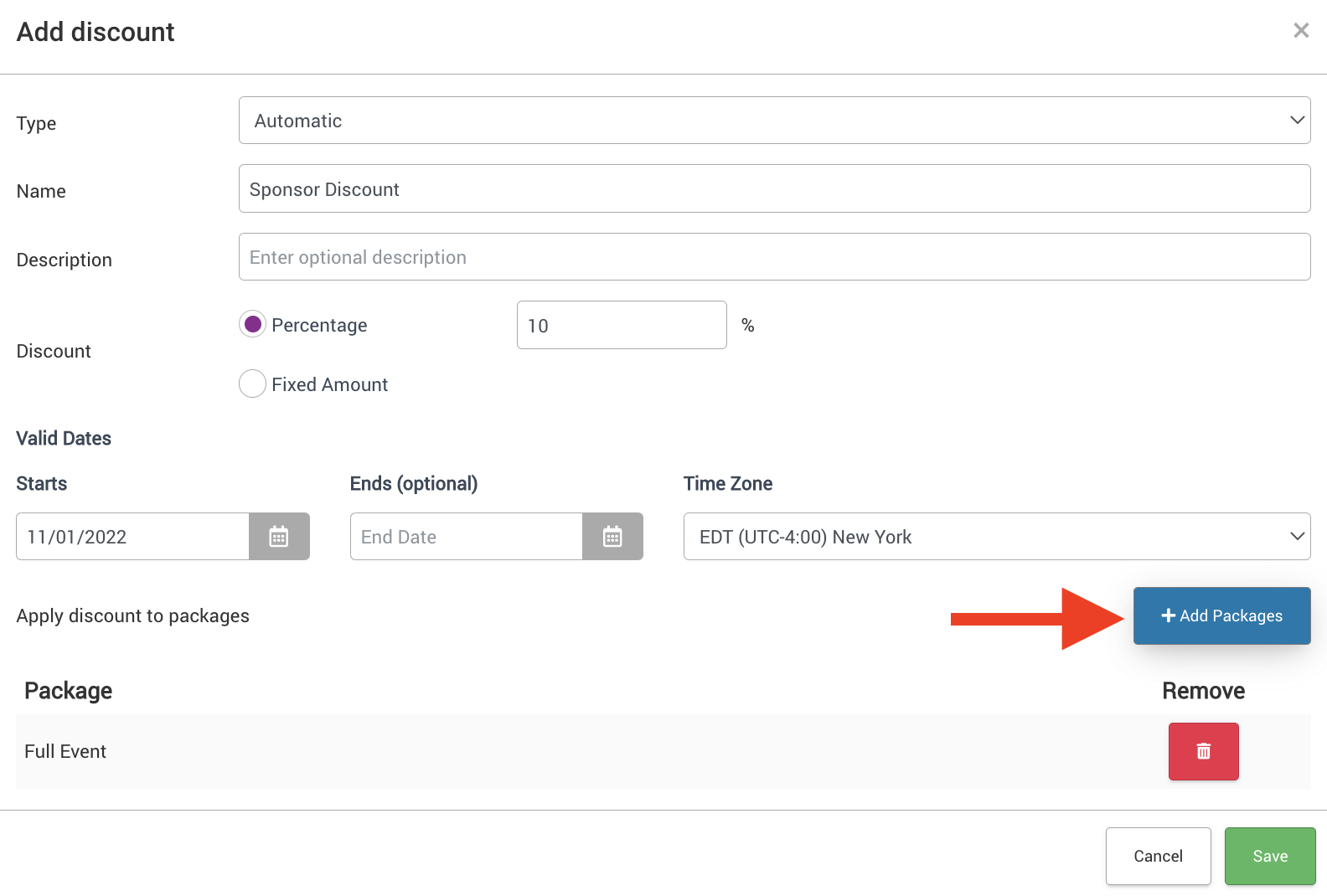Click the Fixed Amount label text

tap(329, 384)
